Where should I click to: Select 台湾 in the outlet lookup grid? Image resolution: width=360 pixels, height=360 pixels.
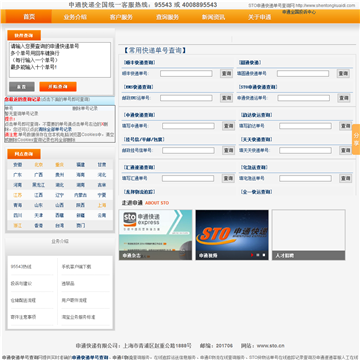coord(60,226)
